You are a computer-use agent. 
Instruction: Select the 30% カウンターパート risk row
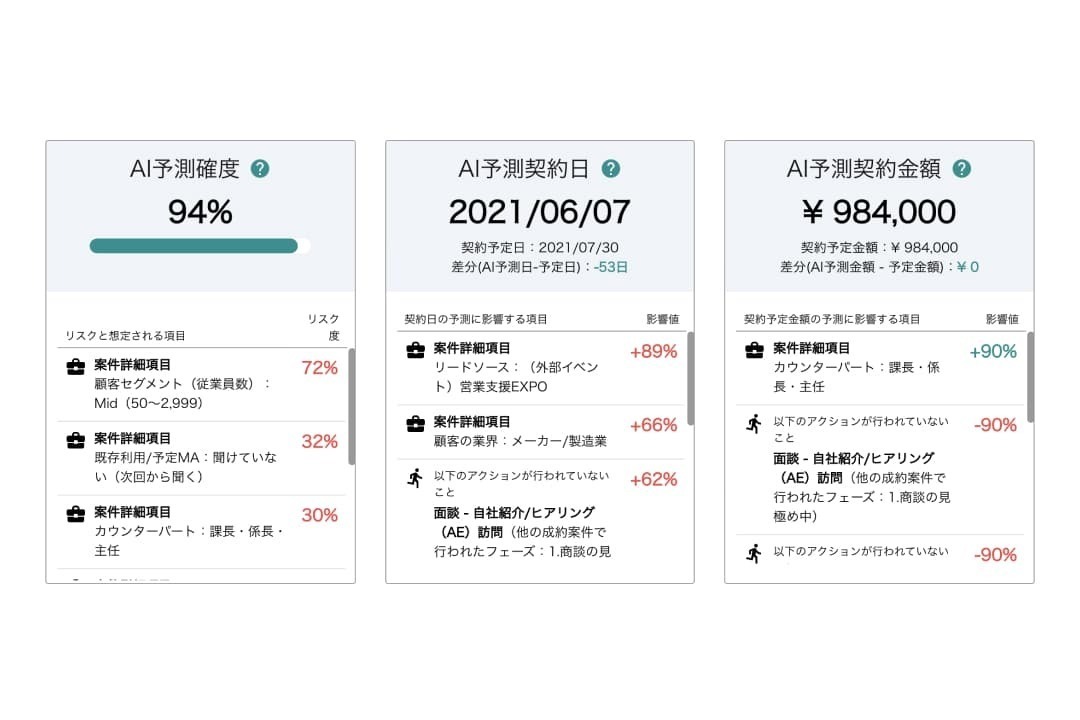200,531
